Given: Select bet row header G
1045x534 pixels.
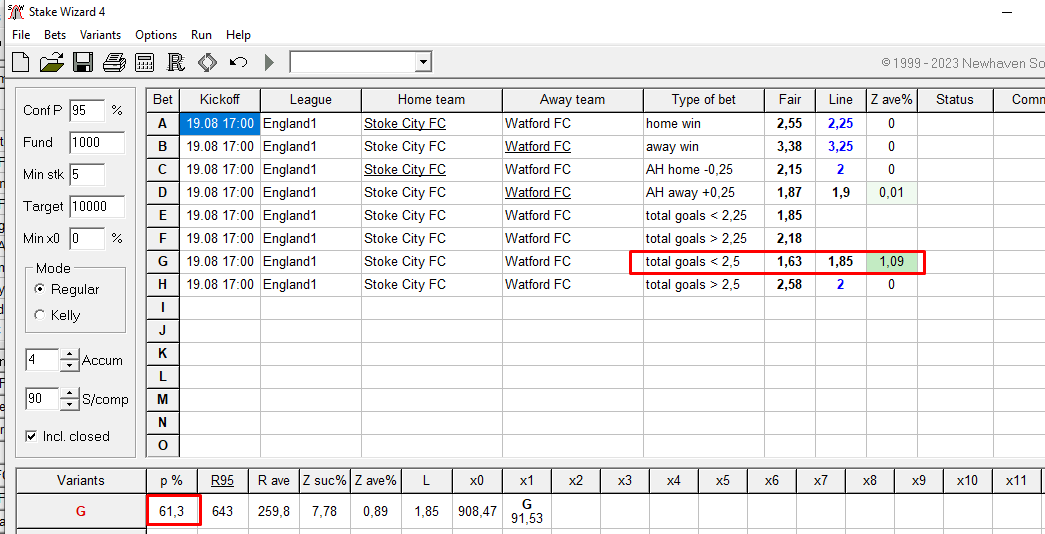Looking at the screenshot, I should pyautogui.click(x=163, y=261).
